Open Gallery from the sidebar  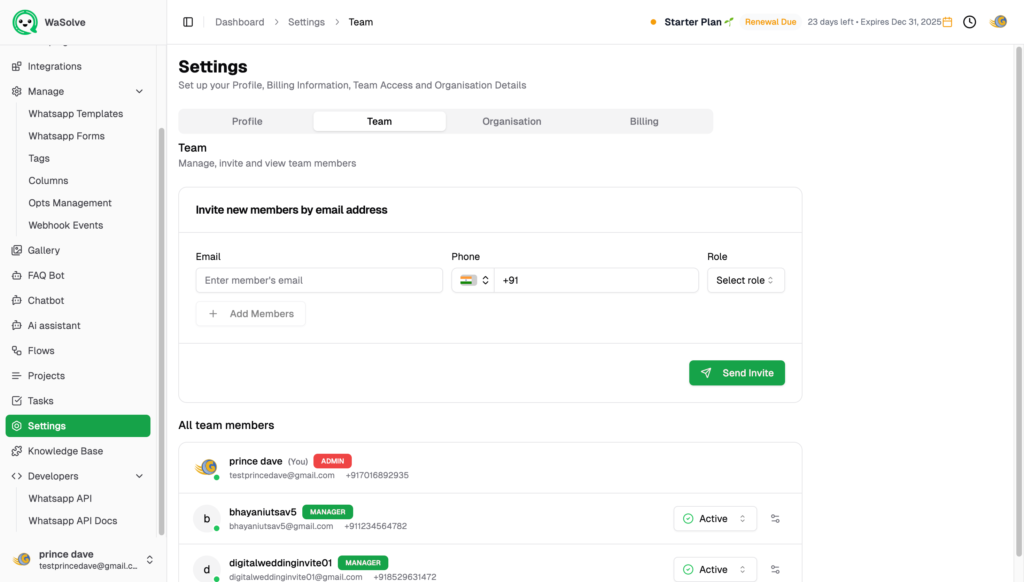coord(44,250)
